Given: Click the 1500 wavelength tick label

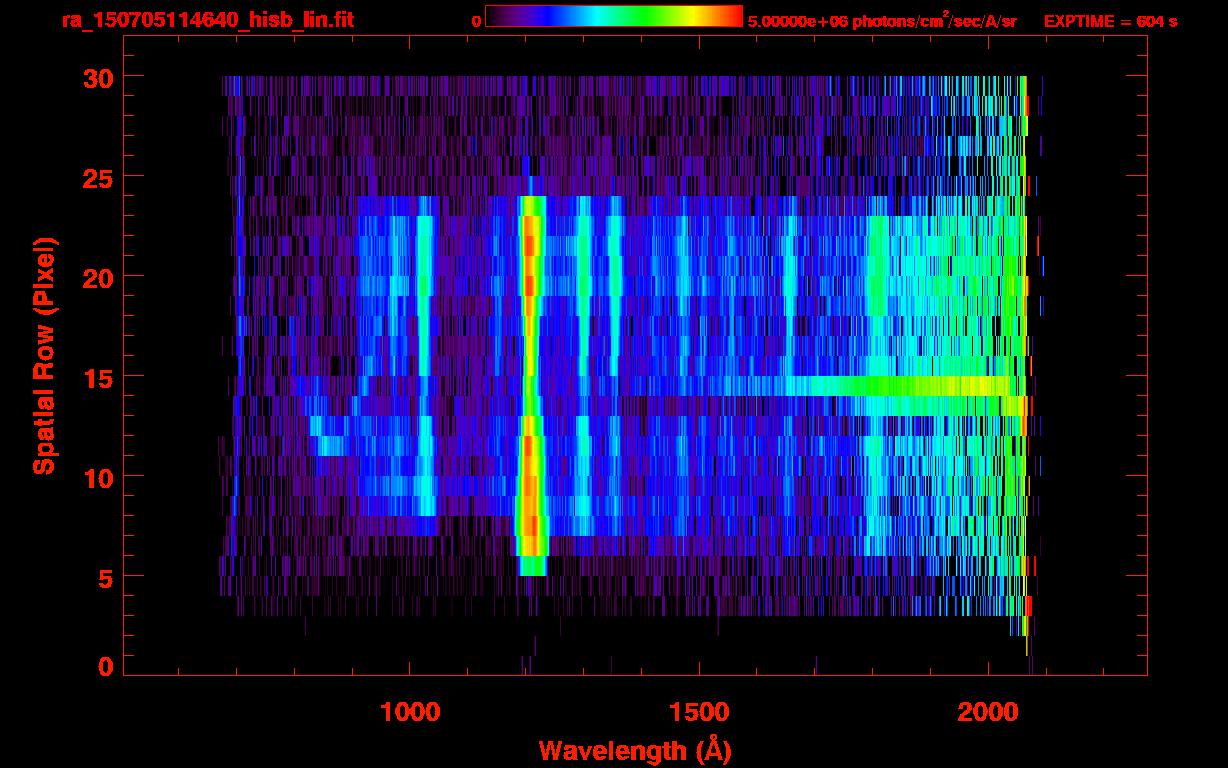Looking at the screenshot, I should tap(698, 711).
